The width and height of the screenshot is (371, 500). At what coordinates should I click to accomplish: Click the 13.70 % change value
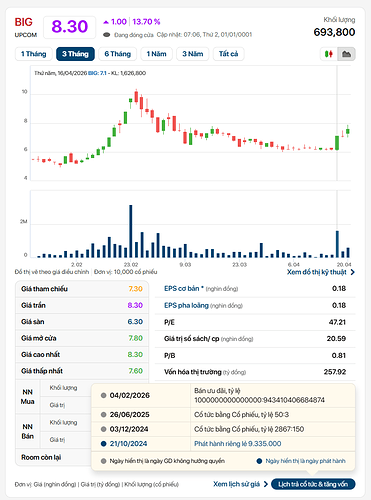pyautogui.click(x=146, y=22)
